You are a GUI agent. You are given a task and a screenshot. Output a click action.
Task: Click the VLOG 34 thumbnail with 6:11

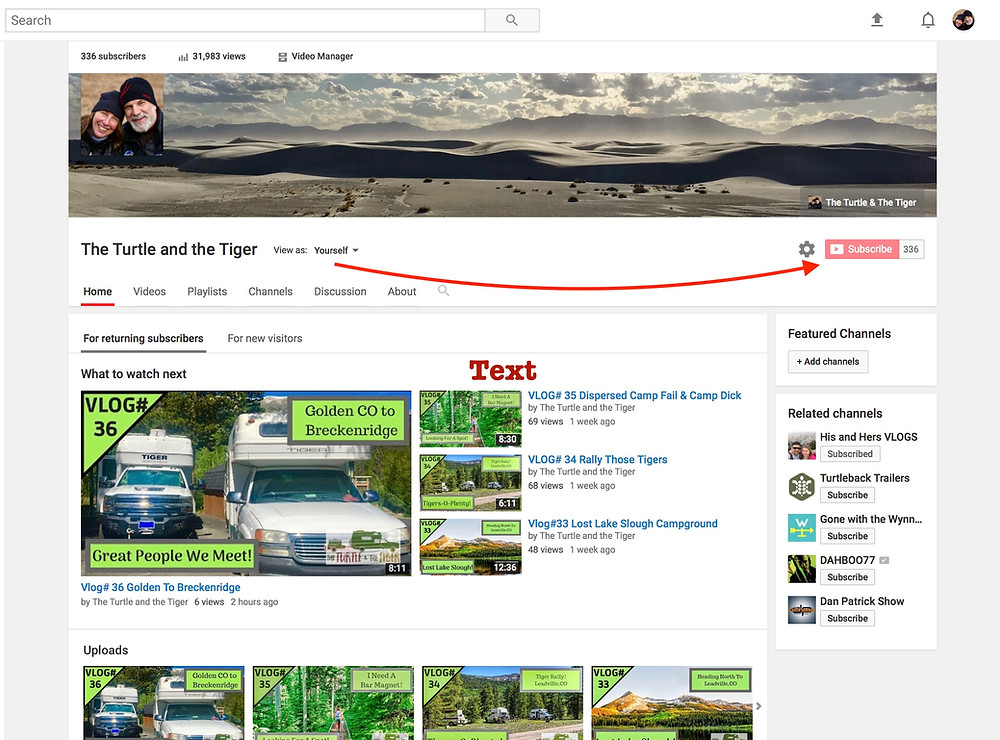[x=471, y=483]
